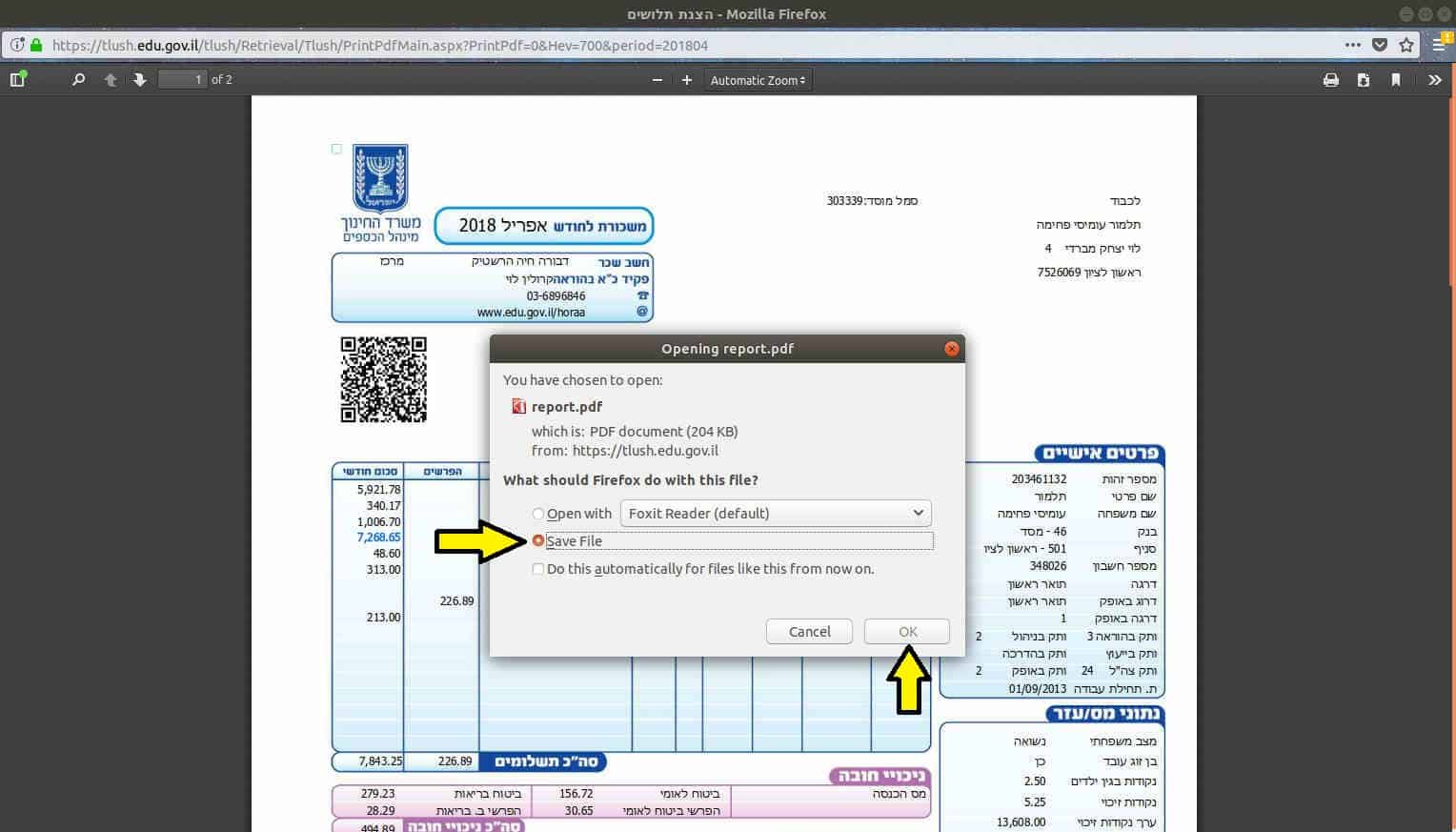This screenshot has height=832, width=1456.
Task: Click the page number input field
Action: 182,80
